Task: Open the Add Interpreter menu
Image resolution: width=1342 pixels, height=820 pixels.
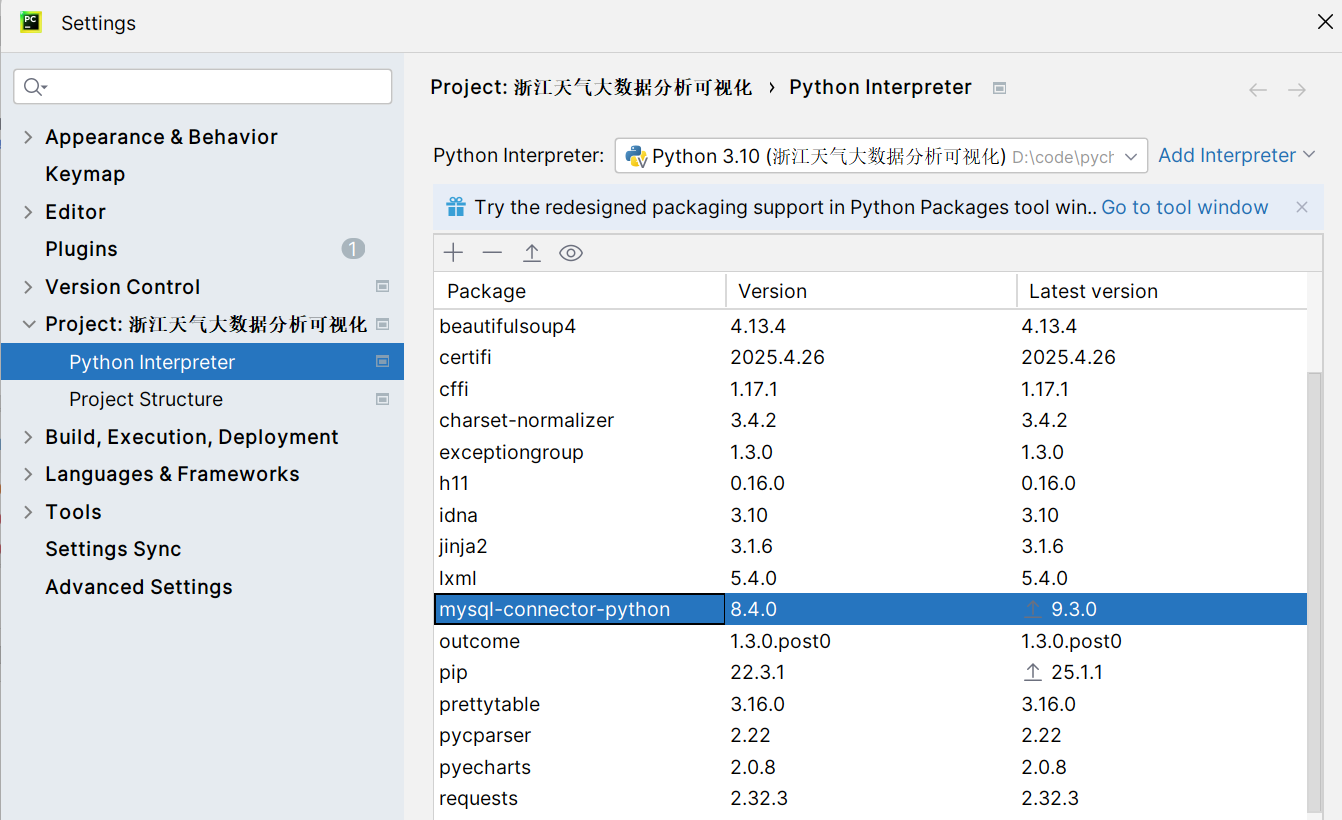Action: click(1228, 155)
